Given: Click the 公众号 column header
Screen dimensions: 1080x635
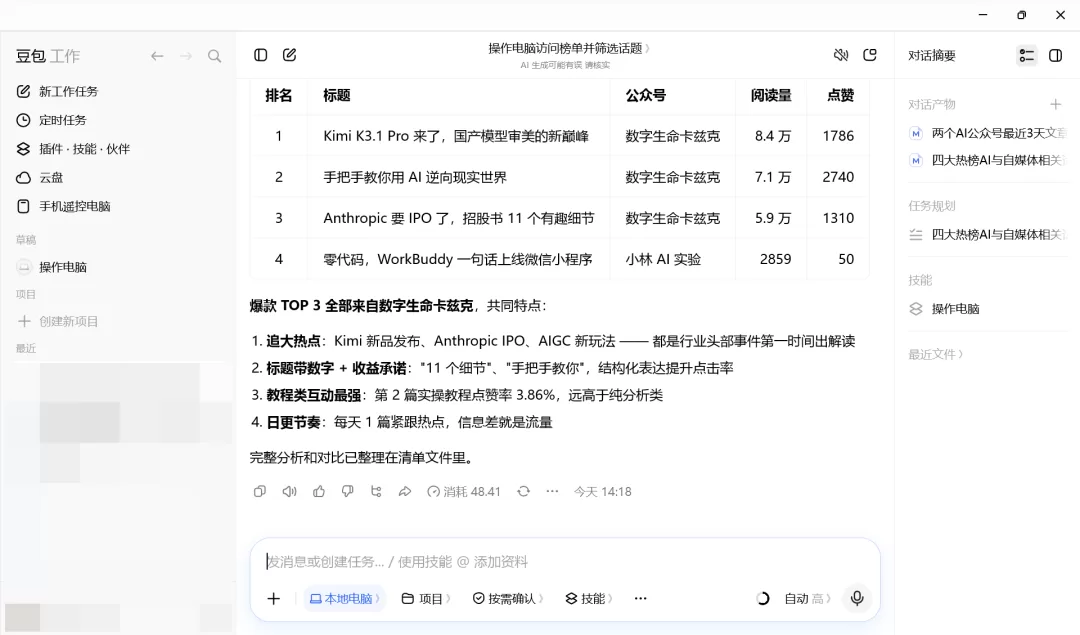Looking at the screenshot, I should tap(645, 96).
